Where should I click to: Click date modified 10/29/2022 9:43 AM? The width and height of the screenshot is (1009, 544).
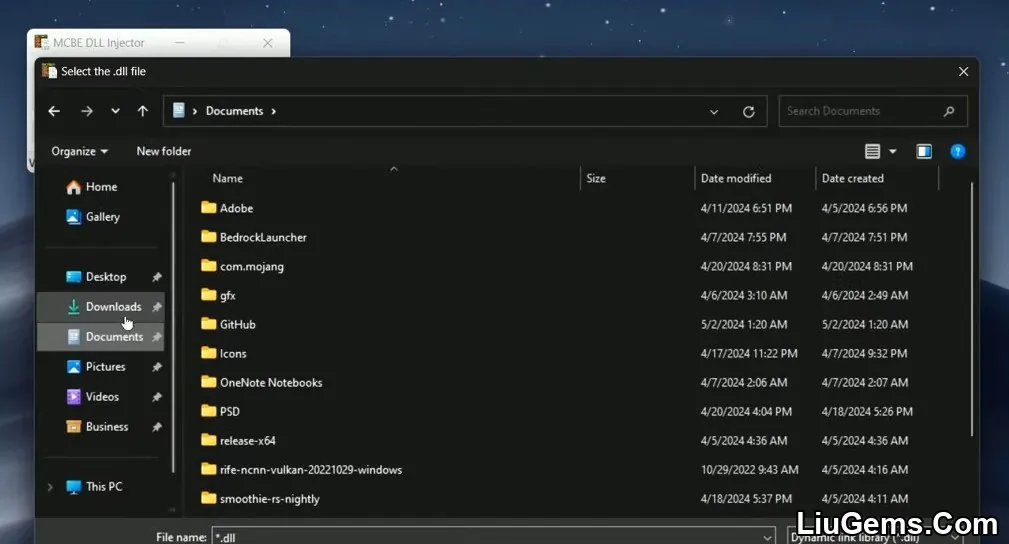coord(749,470)
